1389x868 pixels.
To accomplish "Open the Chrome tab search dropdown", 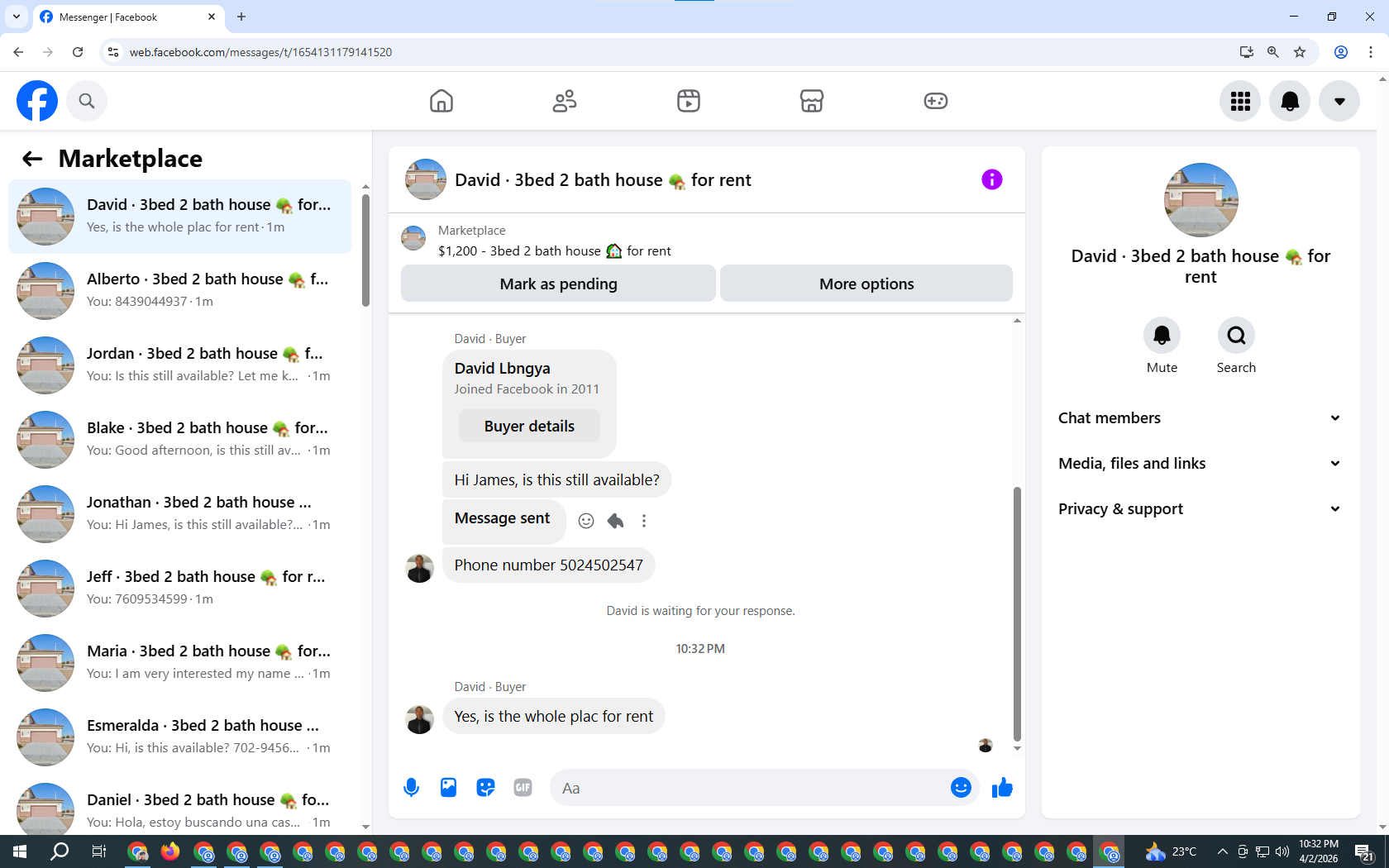I will tap(17, 17).
